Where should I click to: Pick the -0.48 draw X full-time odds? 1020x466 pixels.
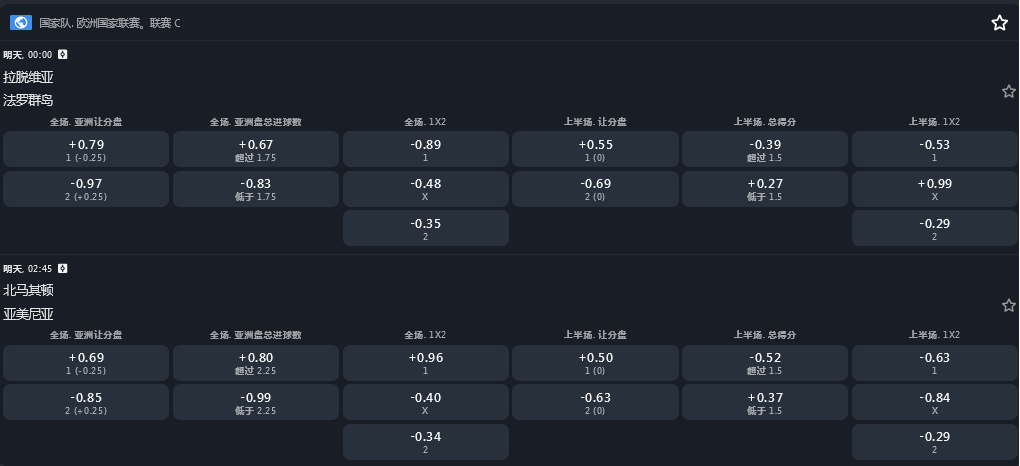pos(425,189)
